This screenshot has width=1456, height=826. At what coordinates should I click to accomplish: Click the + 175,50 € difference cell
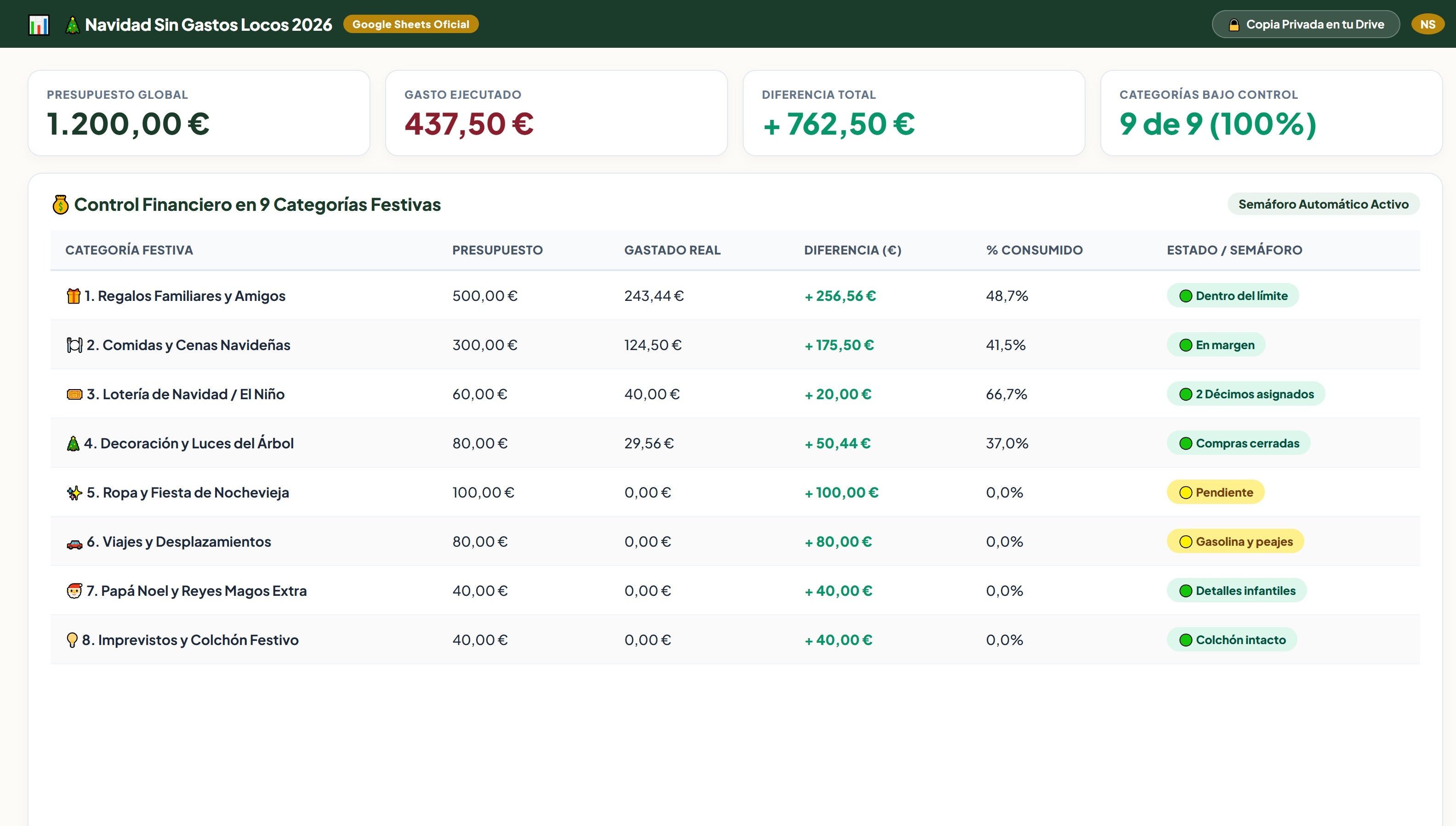pyautogui.click(x=839, y=345)
